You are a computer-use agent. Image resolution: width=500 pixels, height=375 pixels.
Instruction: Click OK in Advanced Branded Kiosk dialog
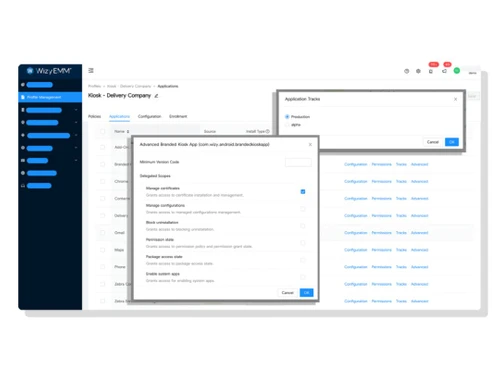click(x=306, y=293)
